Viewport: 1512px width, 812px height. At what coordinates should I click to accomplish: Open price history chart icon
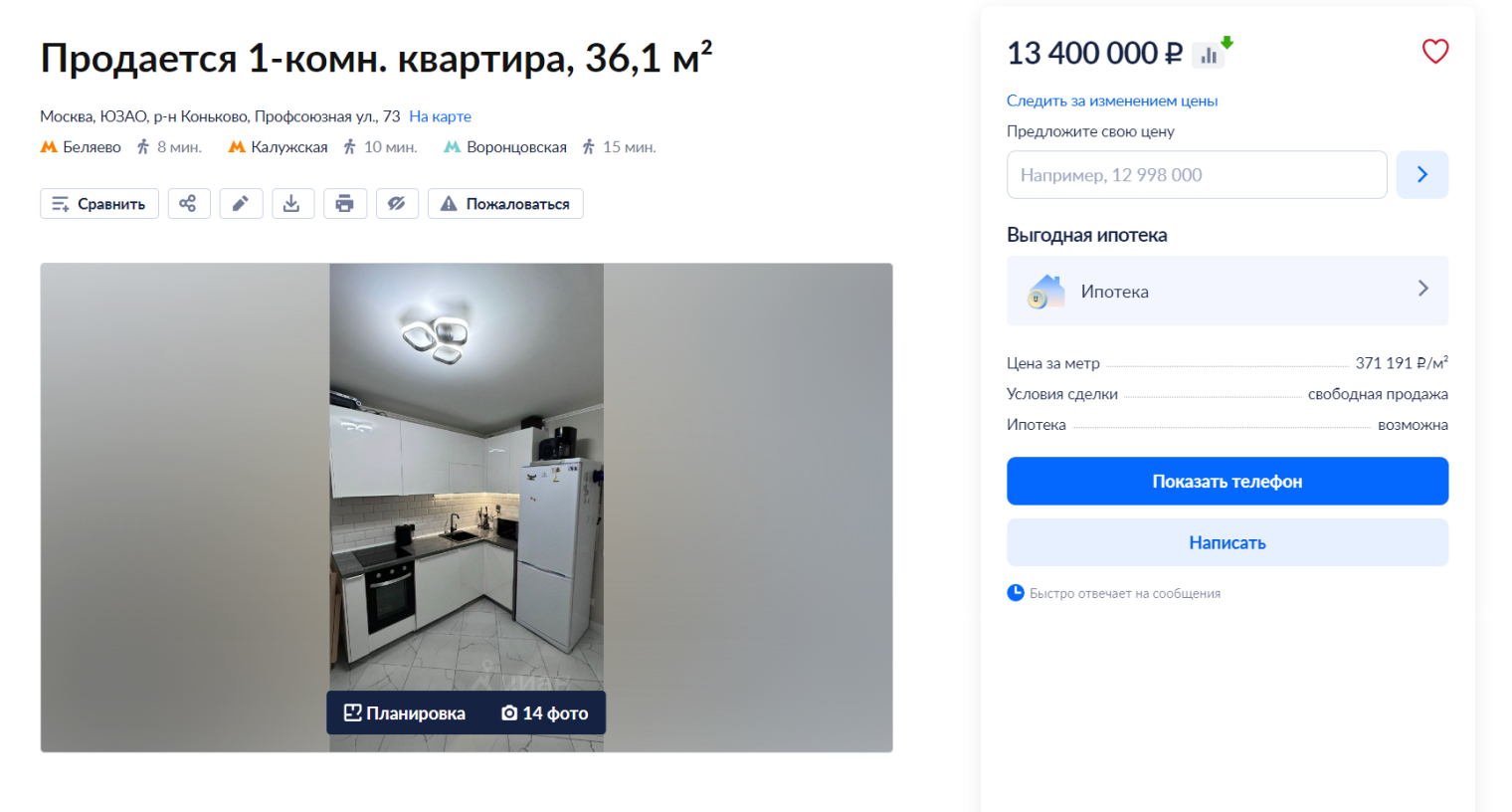[x=1211, y=55]
